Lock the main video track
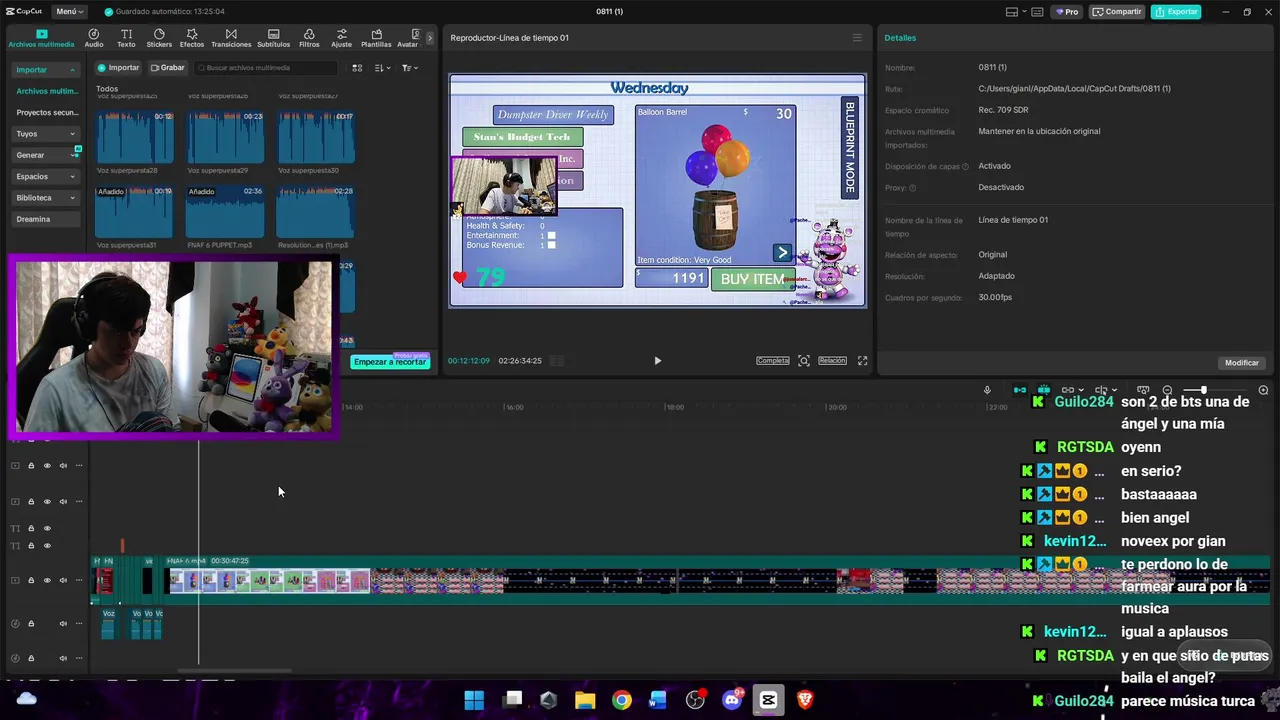 coord(31,580)
